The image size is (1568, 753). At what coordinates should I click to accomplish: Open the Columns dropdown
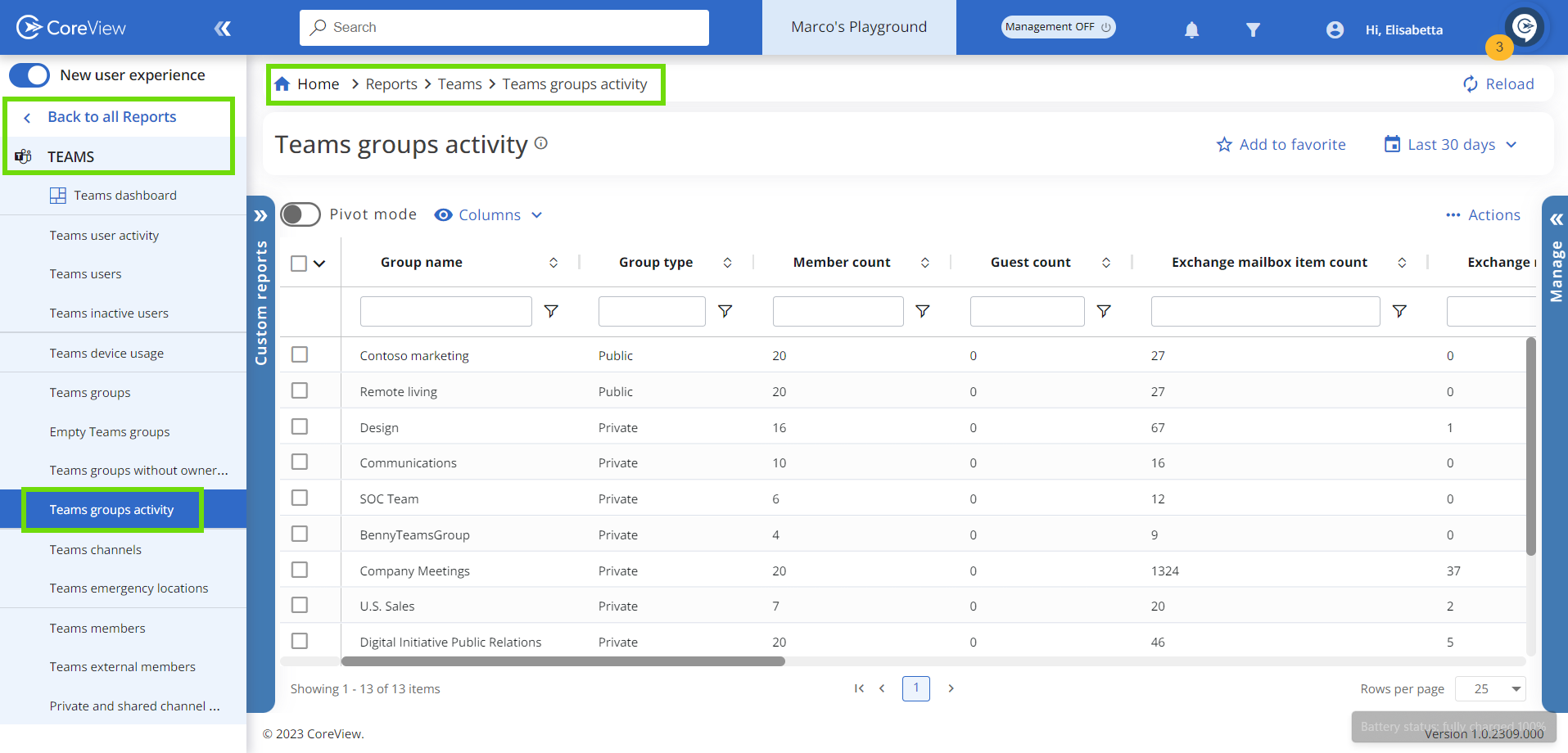tap(489, 214)
